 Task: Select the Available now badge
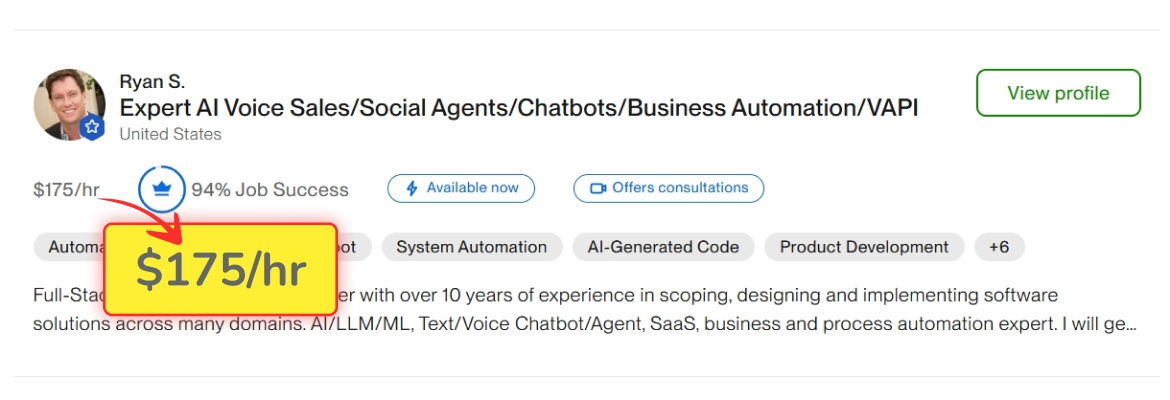[x=461, y=189]
